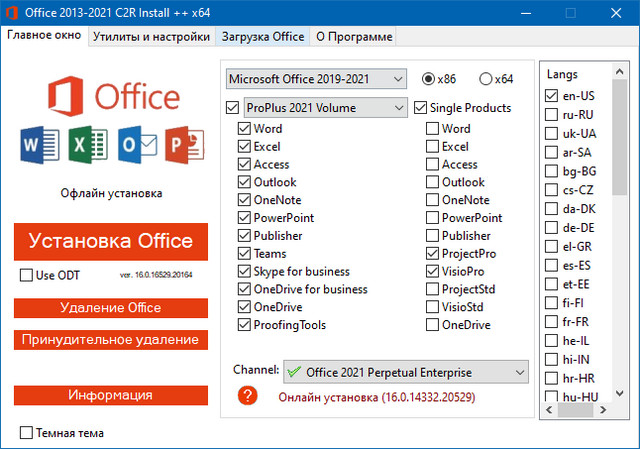The image size is (640, 449).
Task: Open the Microsoft Office 2019-2021 version dropdown
Action: click(x=316, y=79)
